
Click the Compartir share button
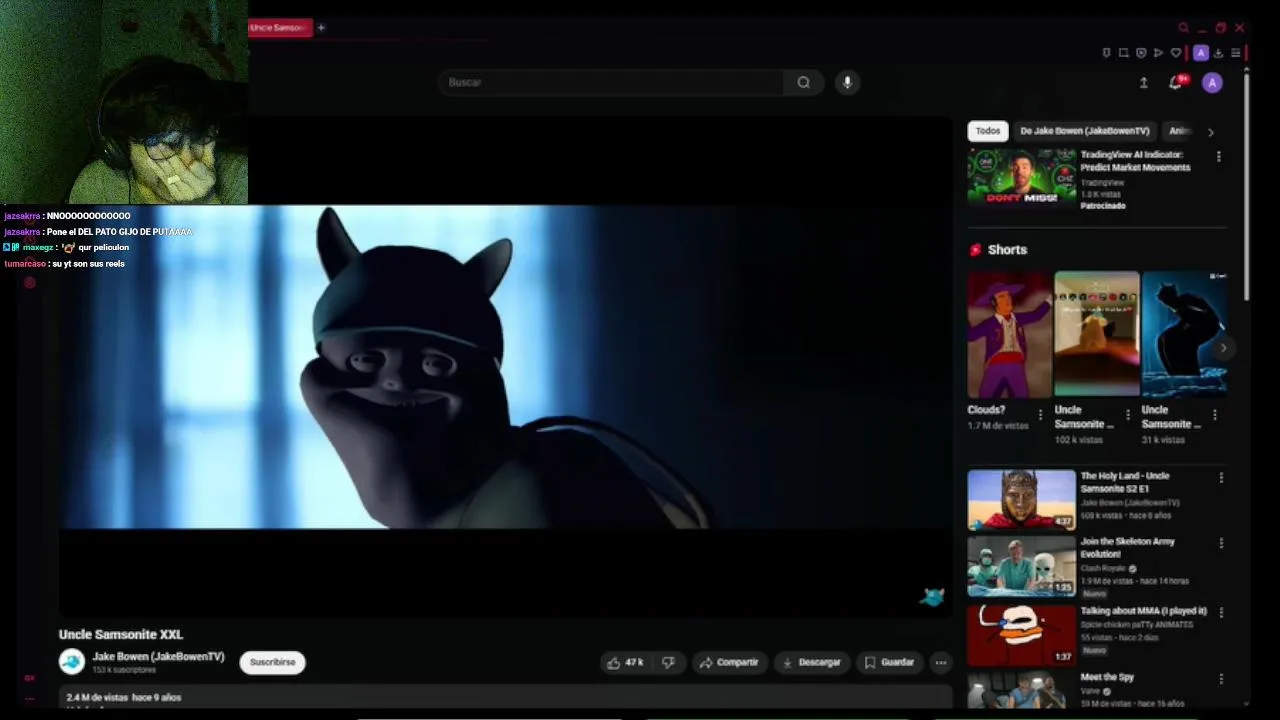click(729, 662)
